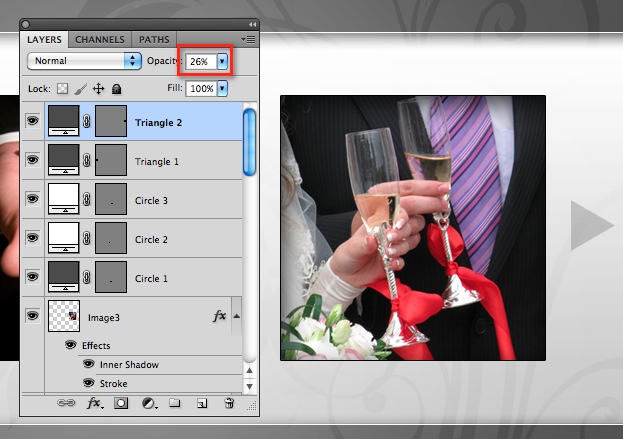Screen dimensions: 623x439
Task: Click the Fill value field
Action: click(201, 88)
